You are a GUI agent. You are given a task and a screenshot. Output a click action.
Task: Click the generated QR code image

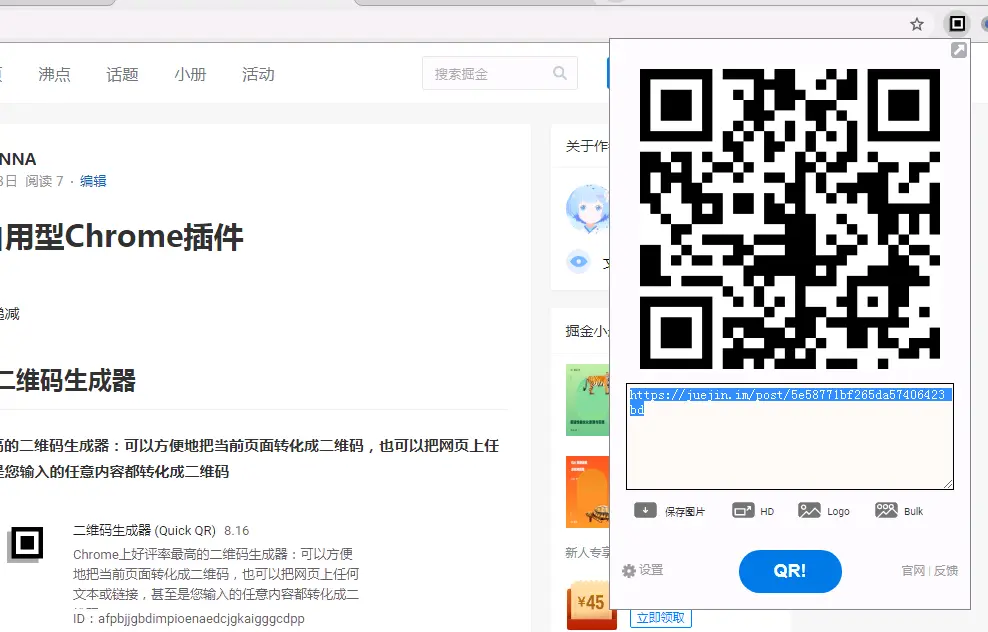(790, 219)
